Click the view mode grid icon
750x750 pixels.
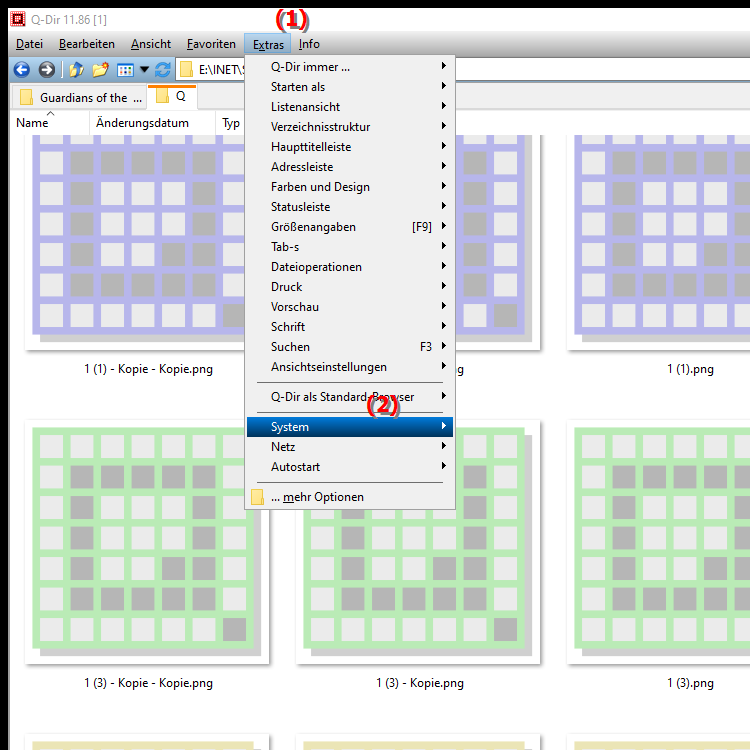coord(125,70)
